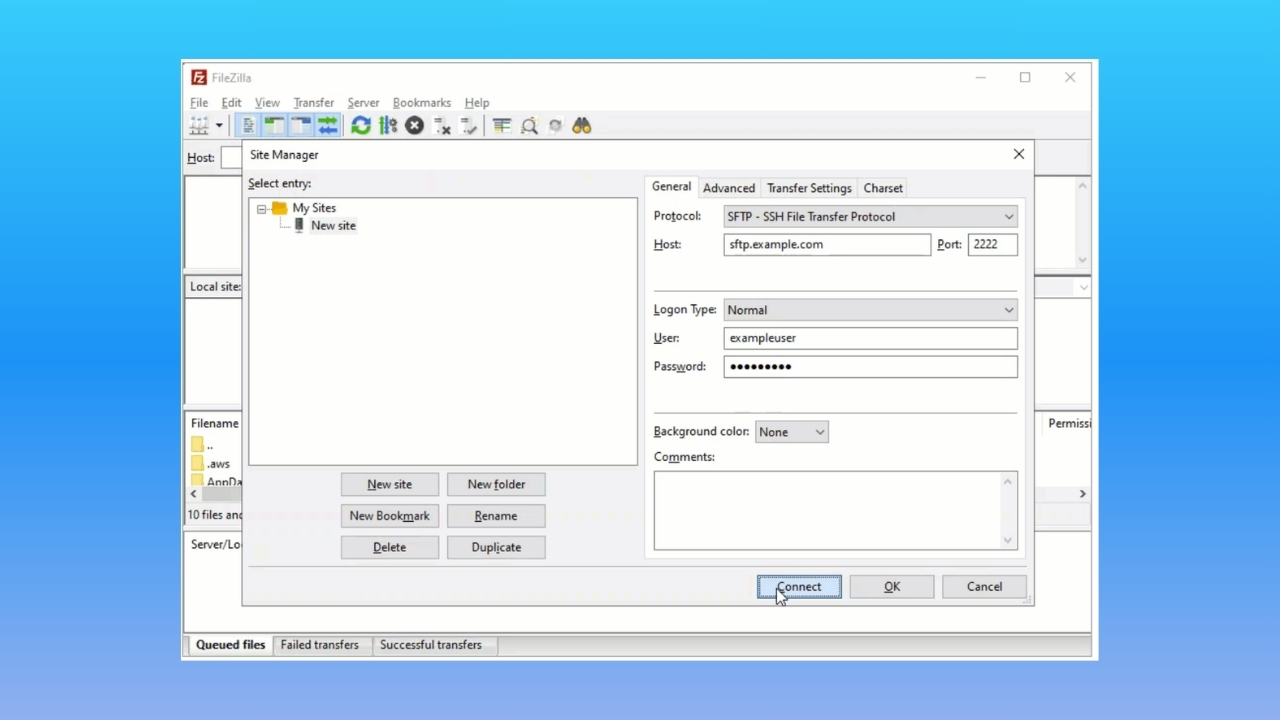Click the Rename button
The width and height of the screenshot is (1280, 720).
click(496, 516)
